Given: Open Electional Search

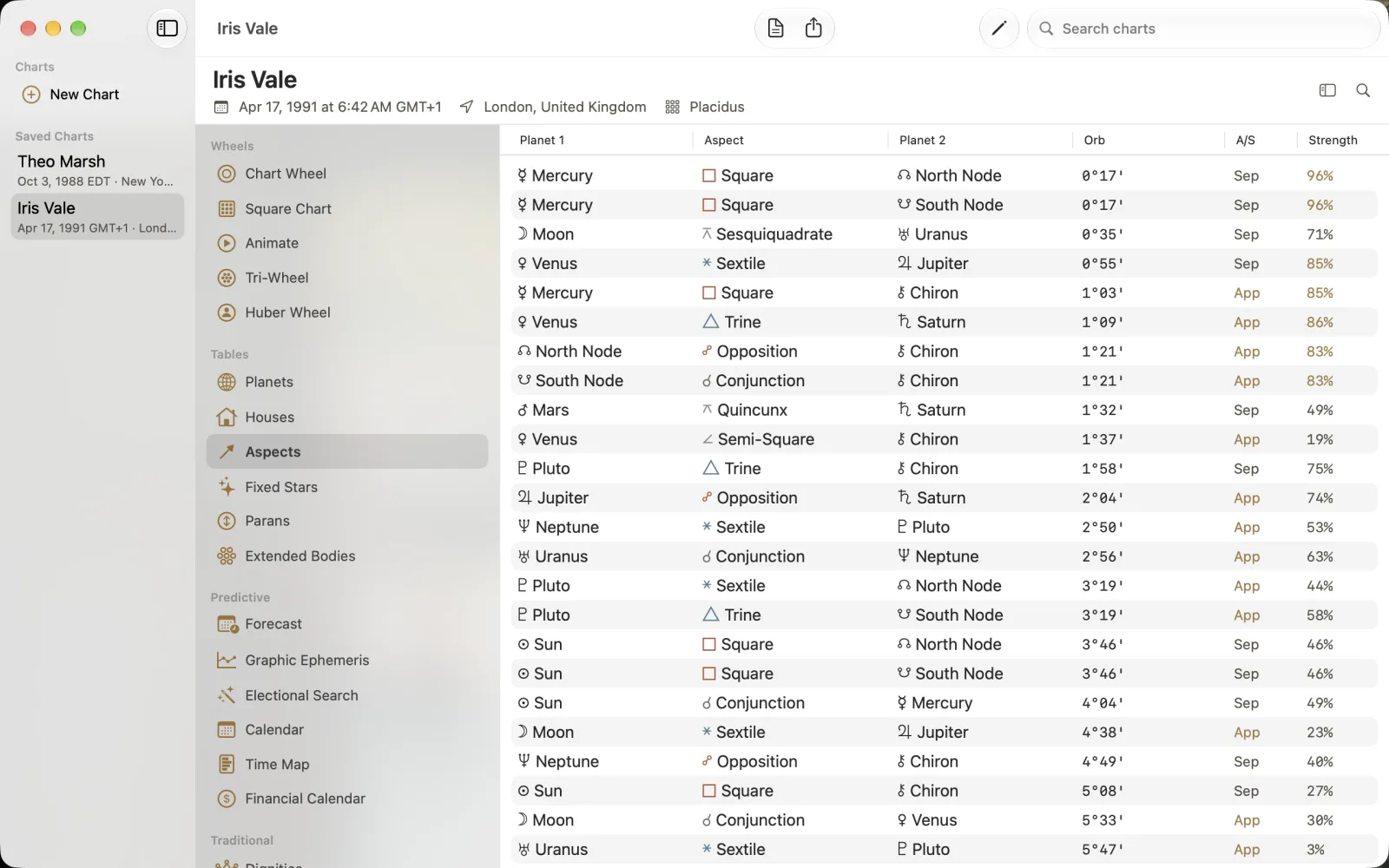Looking at the screenshot, I should coord(347,695).
